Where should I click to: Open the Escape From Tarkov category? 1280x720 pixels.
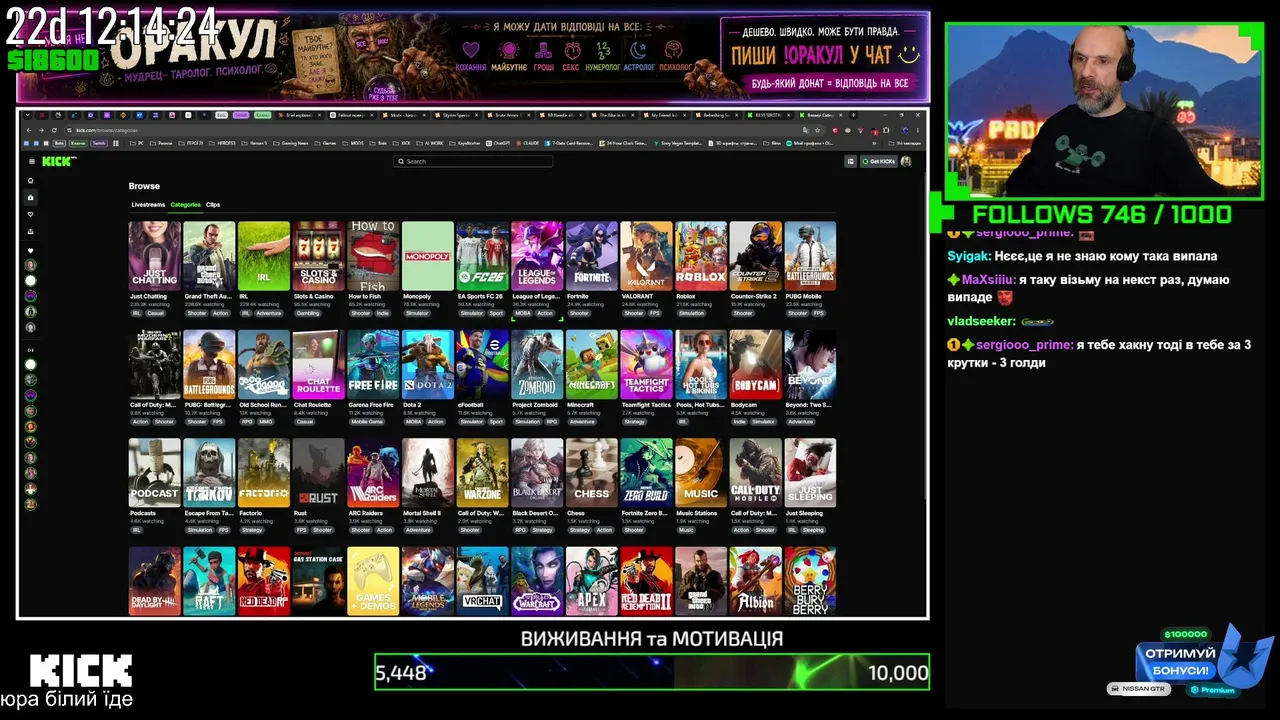(209, 473)
